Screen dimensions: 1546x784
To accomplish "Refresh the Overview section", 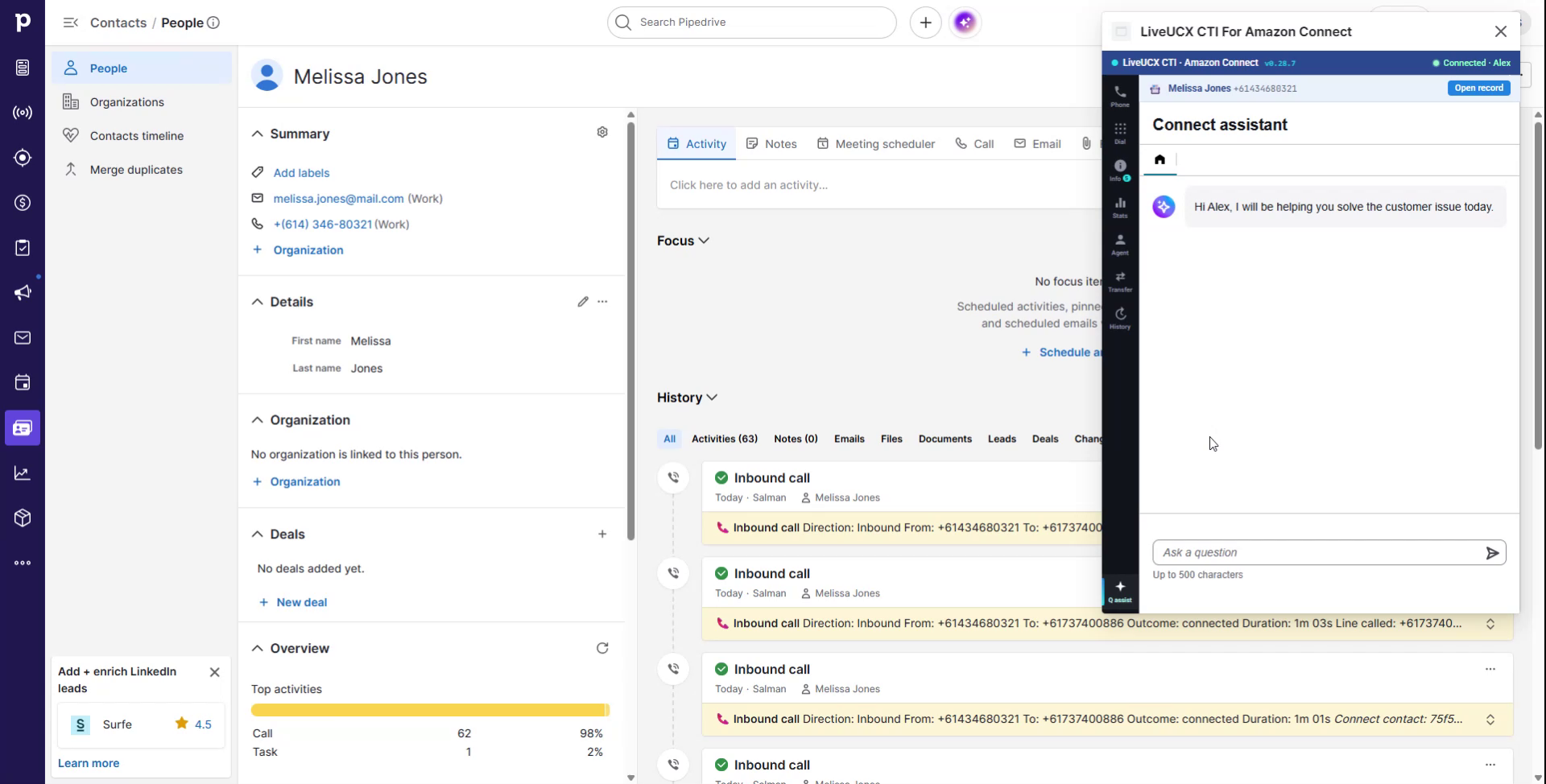I will tap(602, 649).
